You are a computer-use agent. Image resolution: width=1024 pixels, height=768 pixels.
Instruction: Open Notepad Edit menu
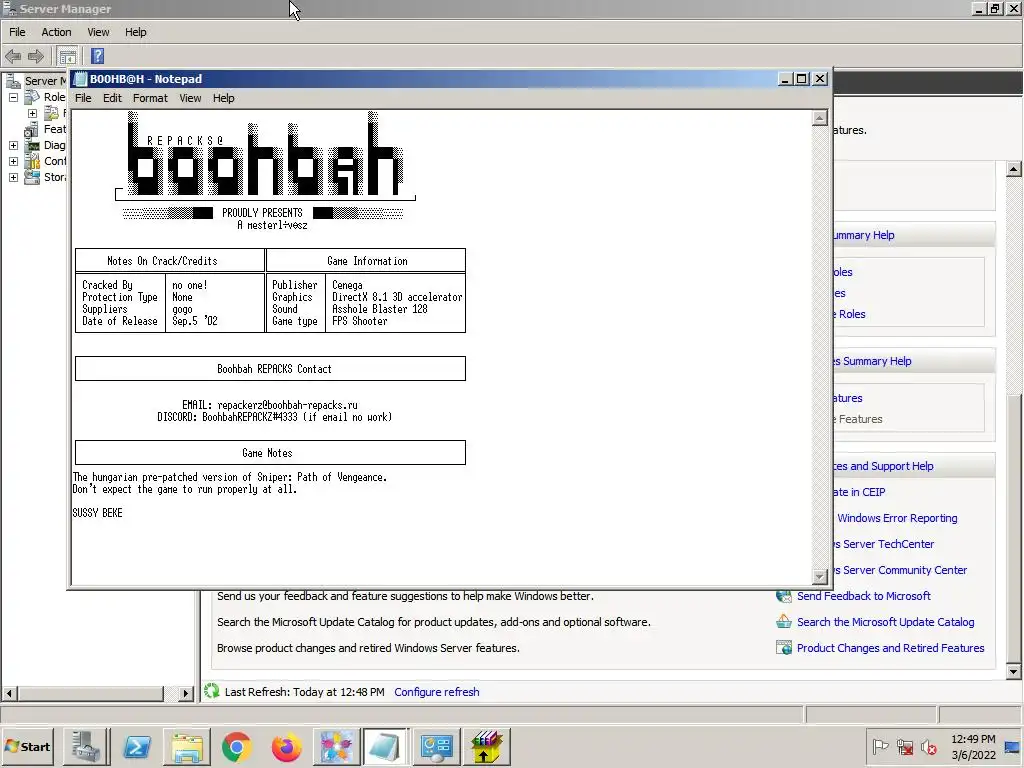pyautogui.click(x=112, y=98)
